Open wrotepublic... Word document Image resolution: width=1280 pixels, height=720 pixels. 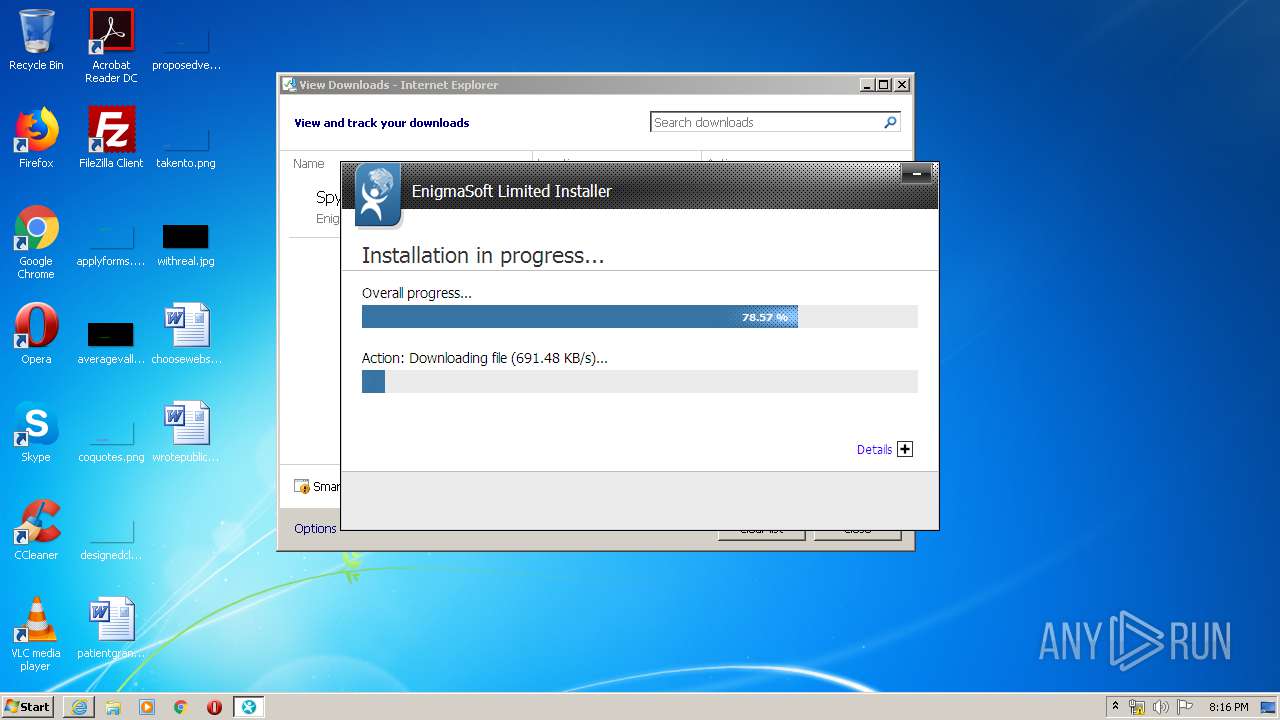point(186,432)
